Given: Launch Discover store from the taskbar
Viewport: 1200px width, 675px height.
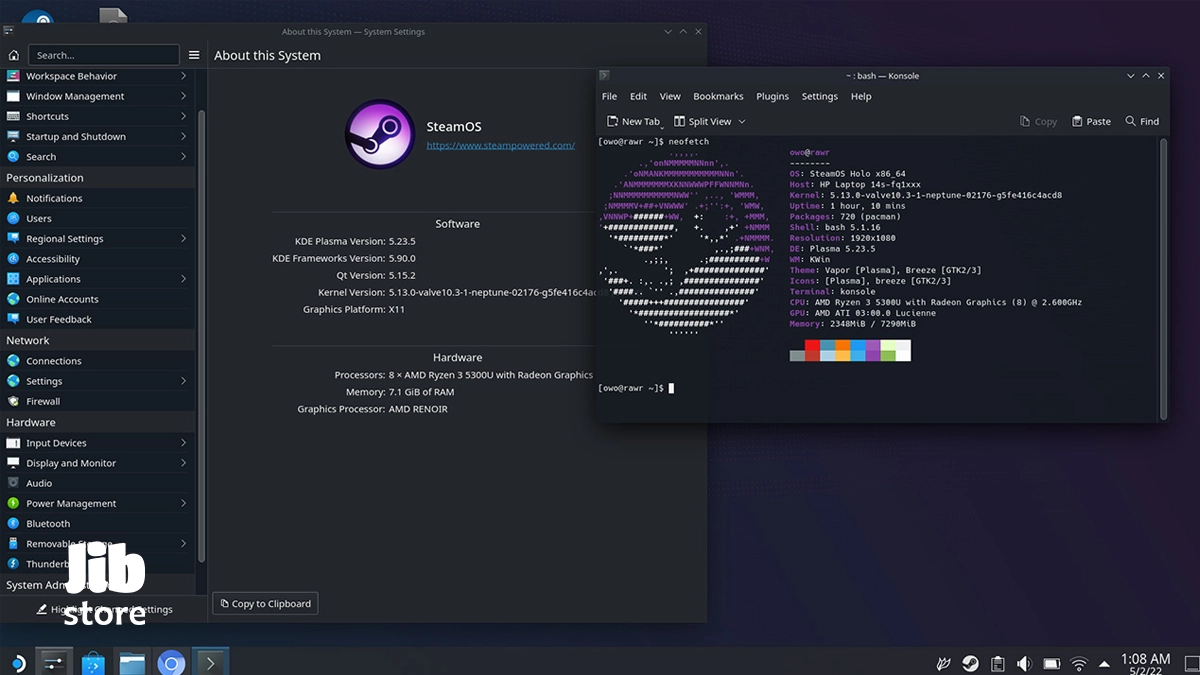Looking at the screenshot, I should (x=93, y=663).
